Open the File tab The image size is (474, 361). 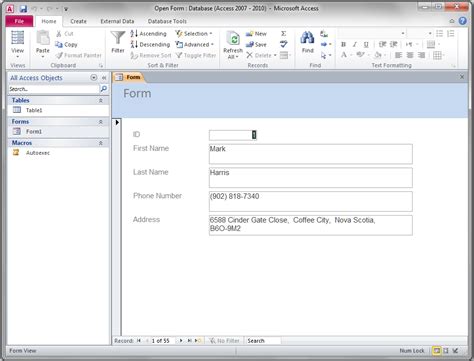(19, 21)
